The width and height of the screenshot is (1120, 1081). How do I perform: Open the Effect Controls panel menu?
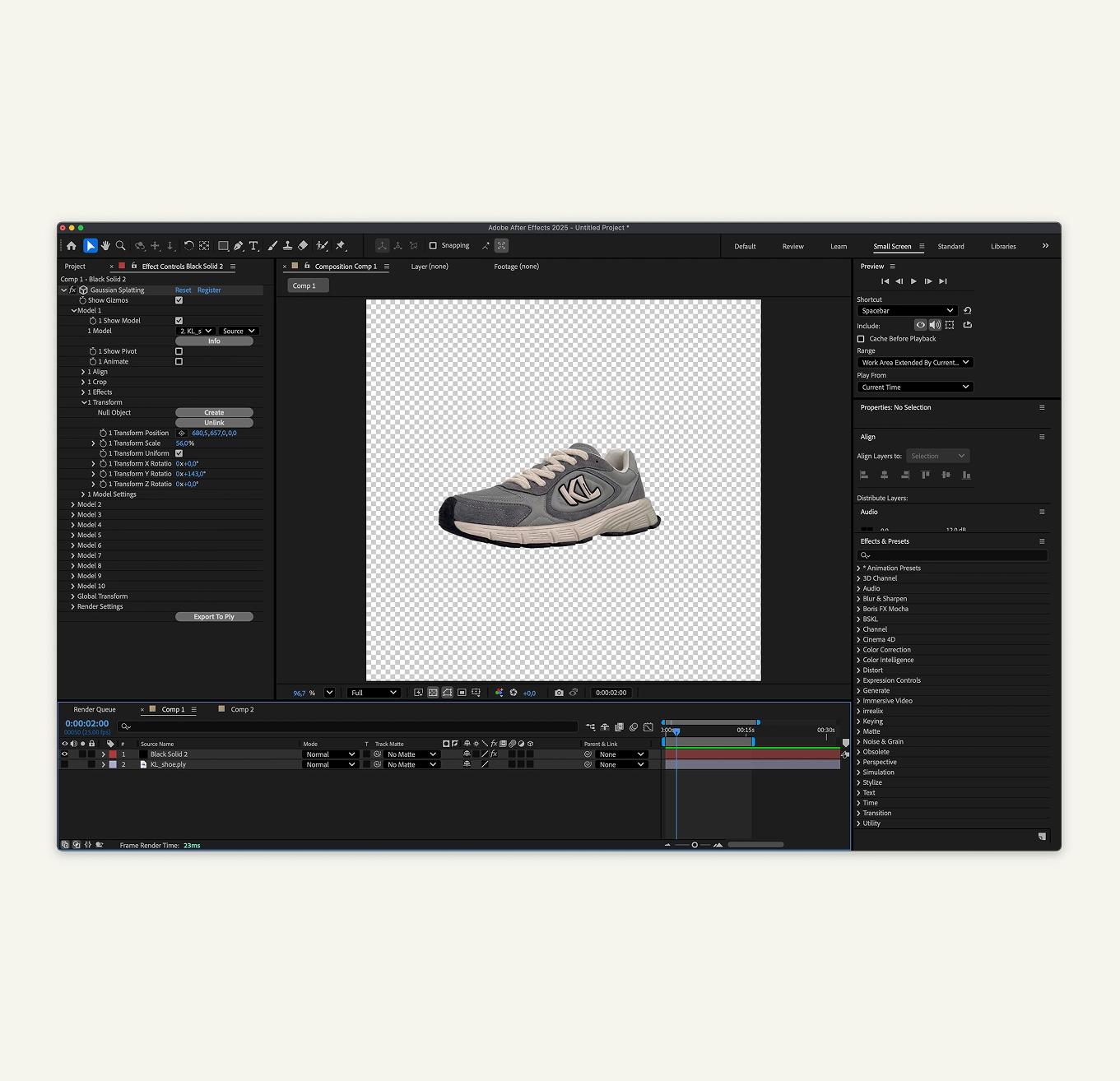tap(233, 267)
